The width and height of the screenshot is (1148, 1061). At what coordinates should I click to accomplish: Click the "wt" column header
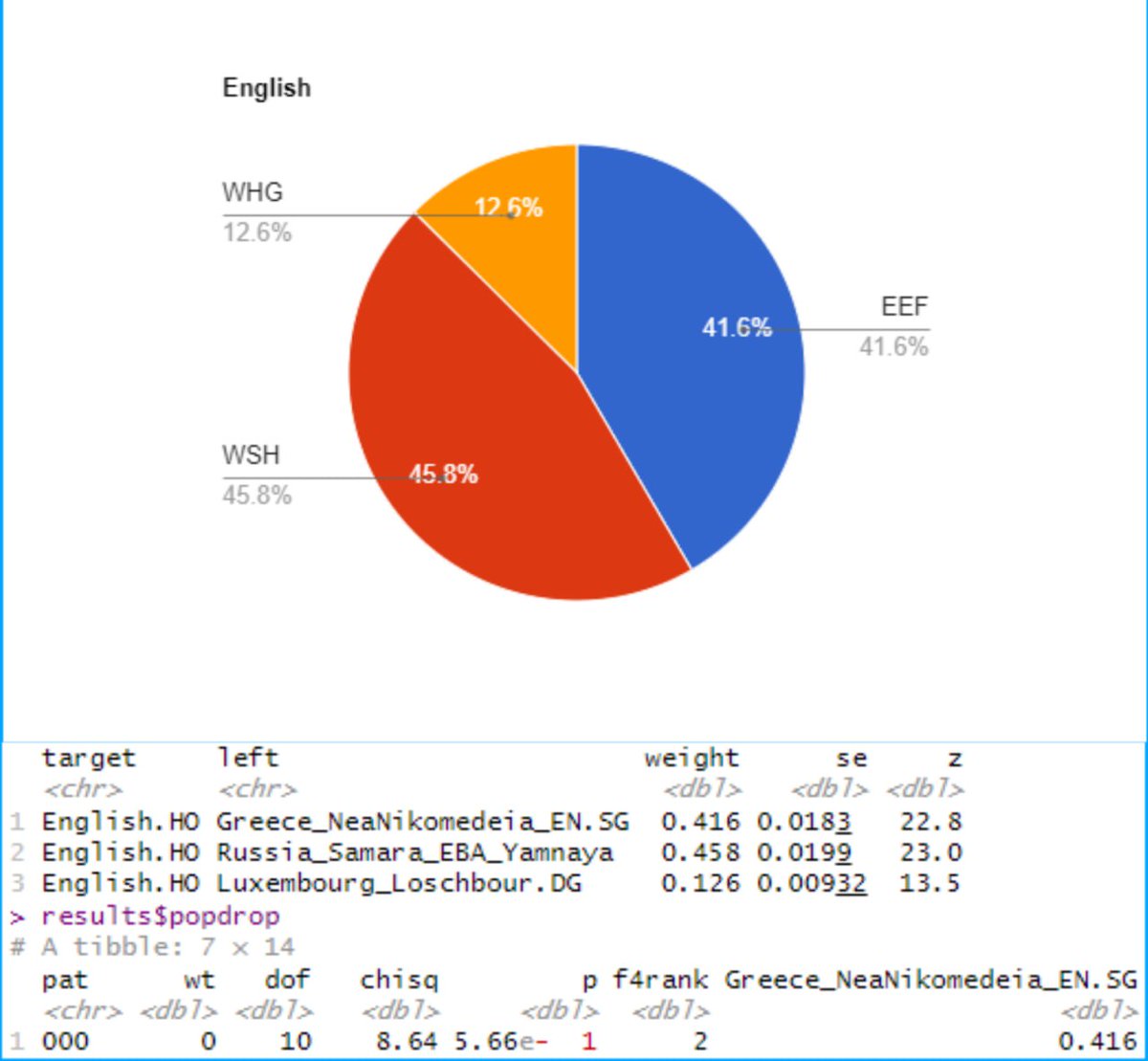(199, 981)
